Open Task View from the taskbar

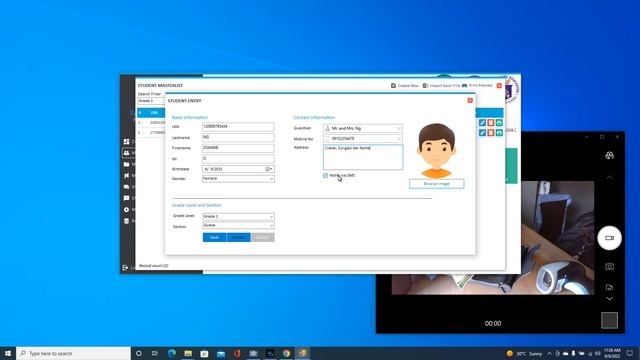click(155, 353)
